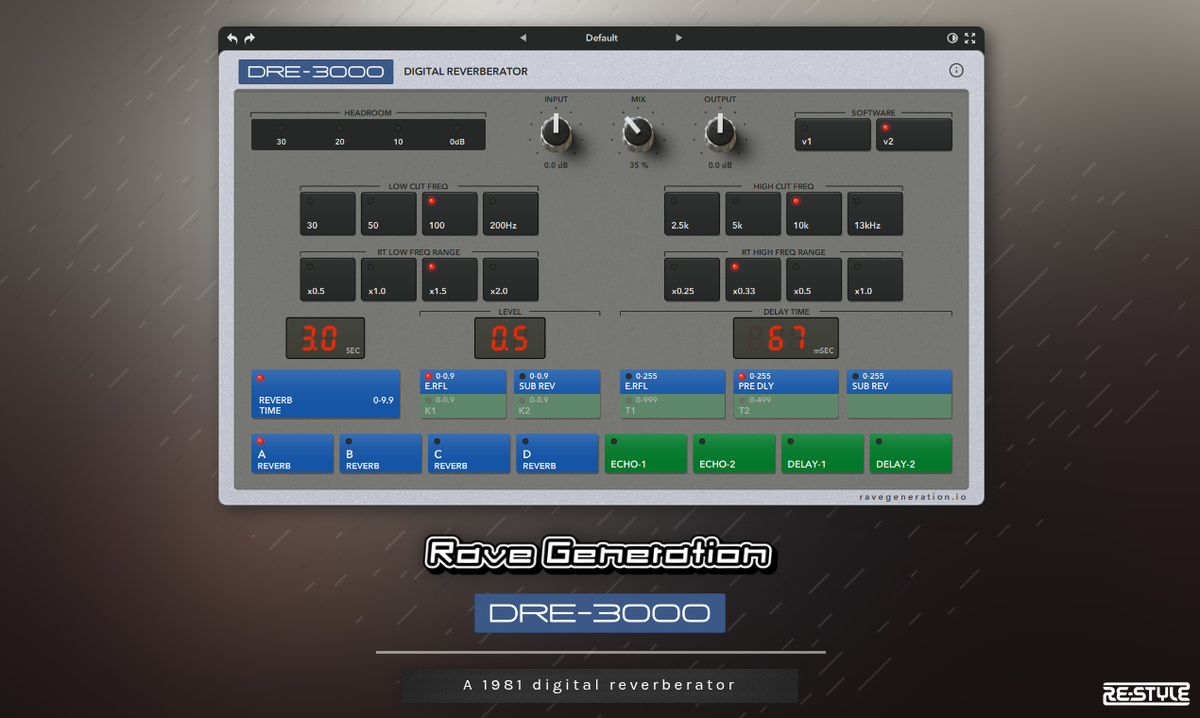Click the fullscreen expand icon

[x=970, y=38]
